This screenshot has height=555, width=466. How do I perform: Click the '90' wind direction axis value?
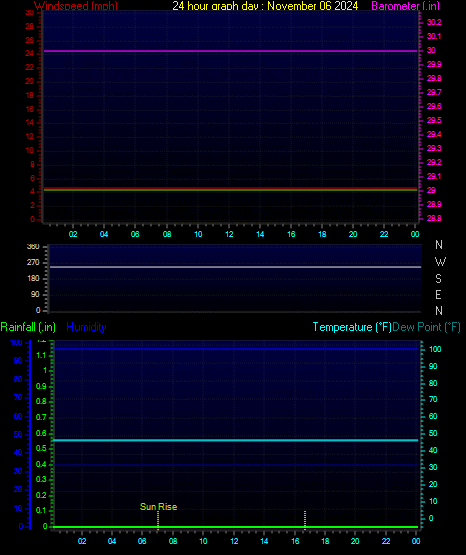click(35, 294)
